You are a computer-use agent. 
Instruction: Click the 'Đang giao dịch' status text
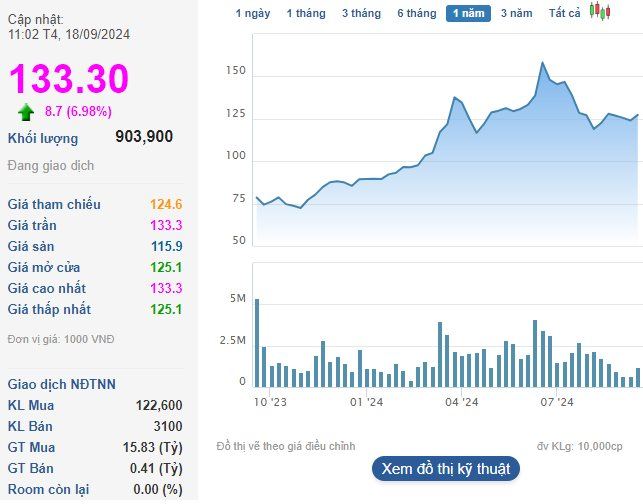click(51, 165)
